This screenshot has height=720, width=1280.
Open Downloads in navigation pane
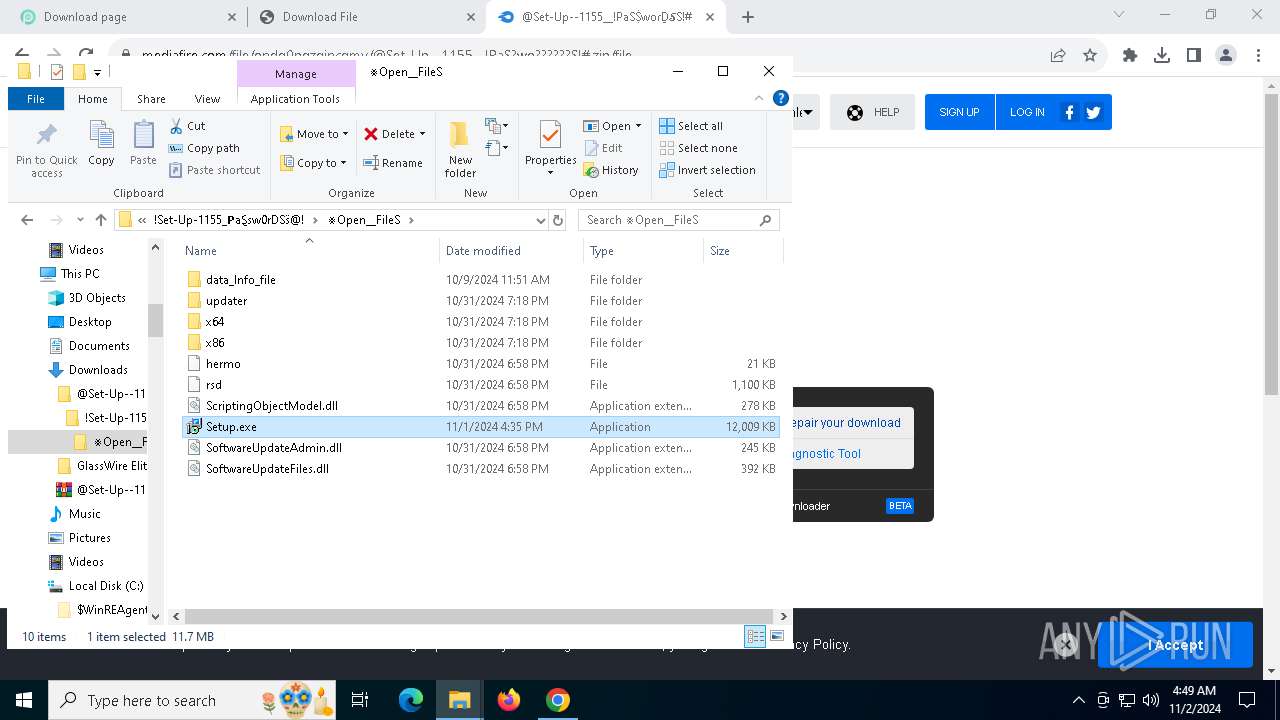97,370
